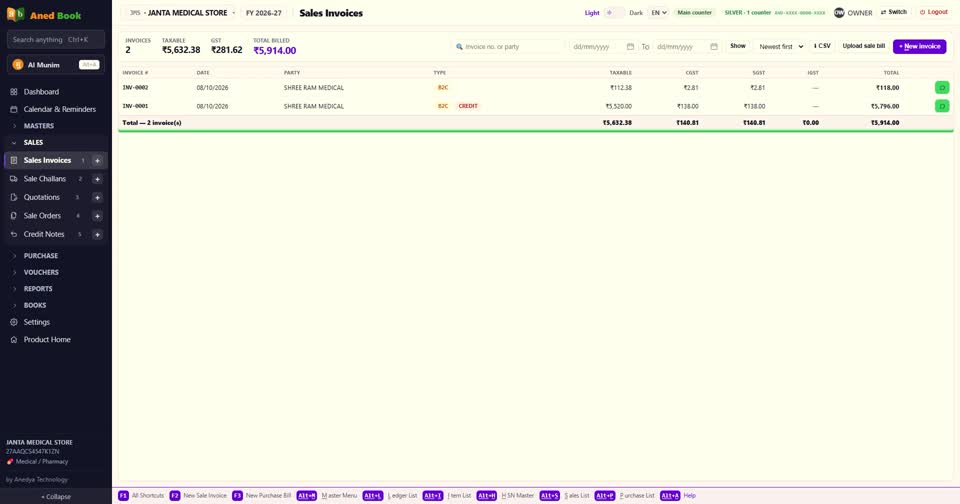
Task: Open the EN language dropdown
Action: tap(658, 12)
